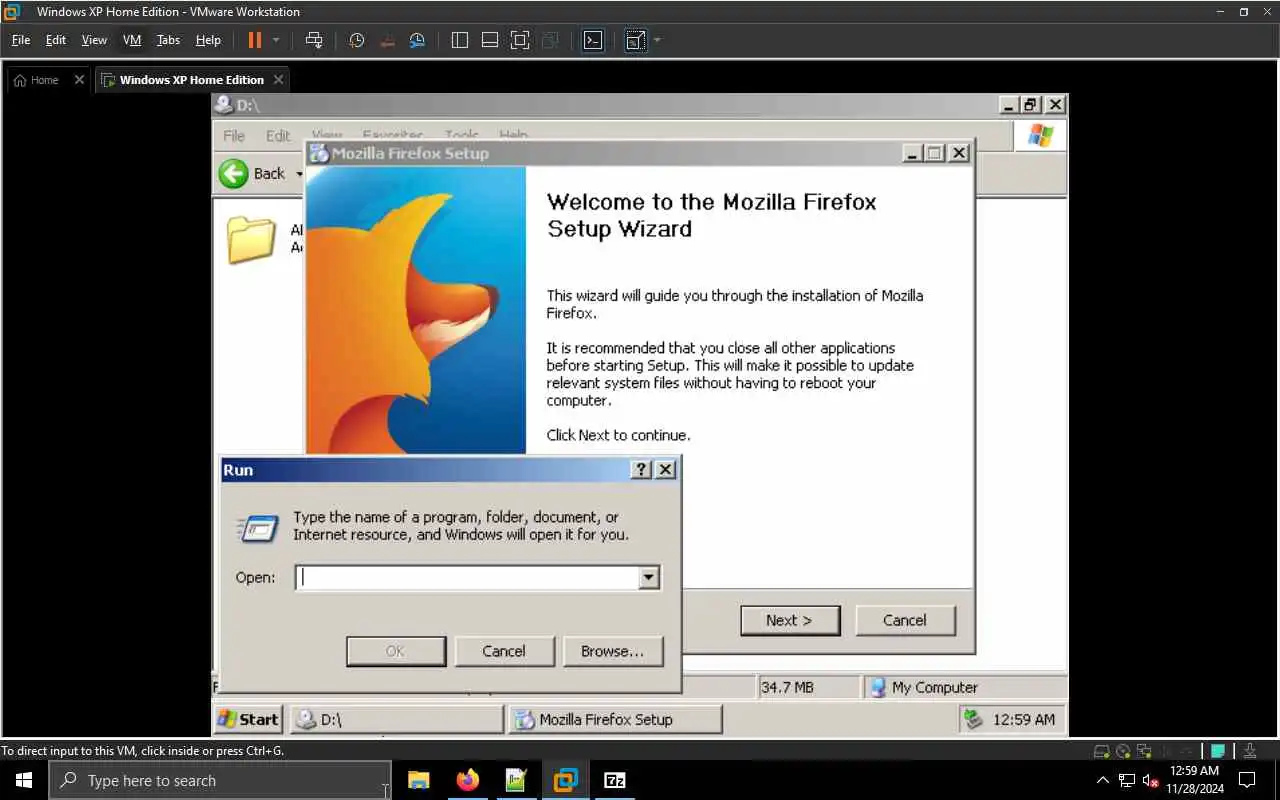Click VMware Workstation taskbar icon
This screenshot has width=1280, height=800.
point(565,780)
